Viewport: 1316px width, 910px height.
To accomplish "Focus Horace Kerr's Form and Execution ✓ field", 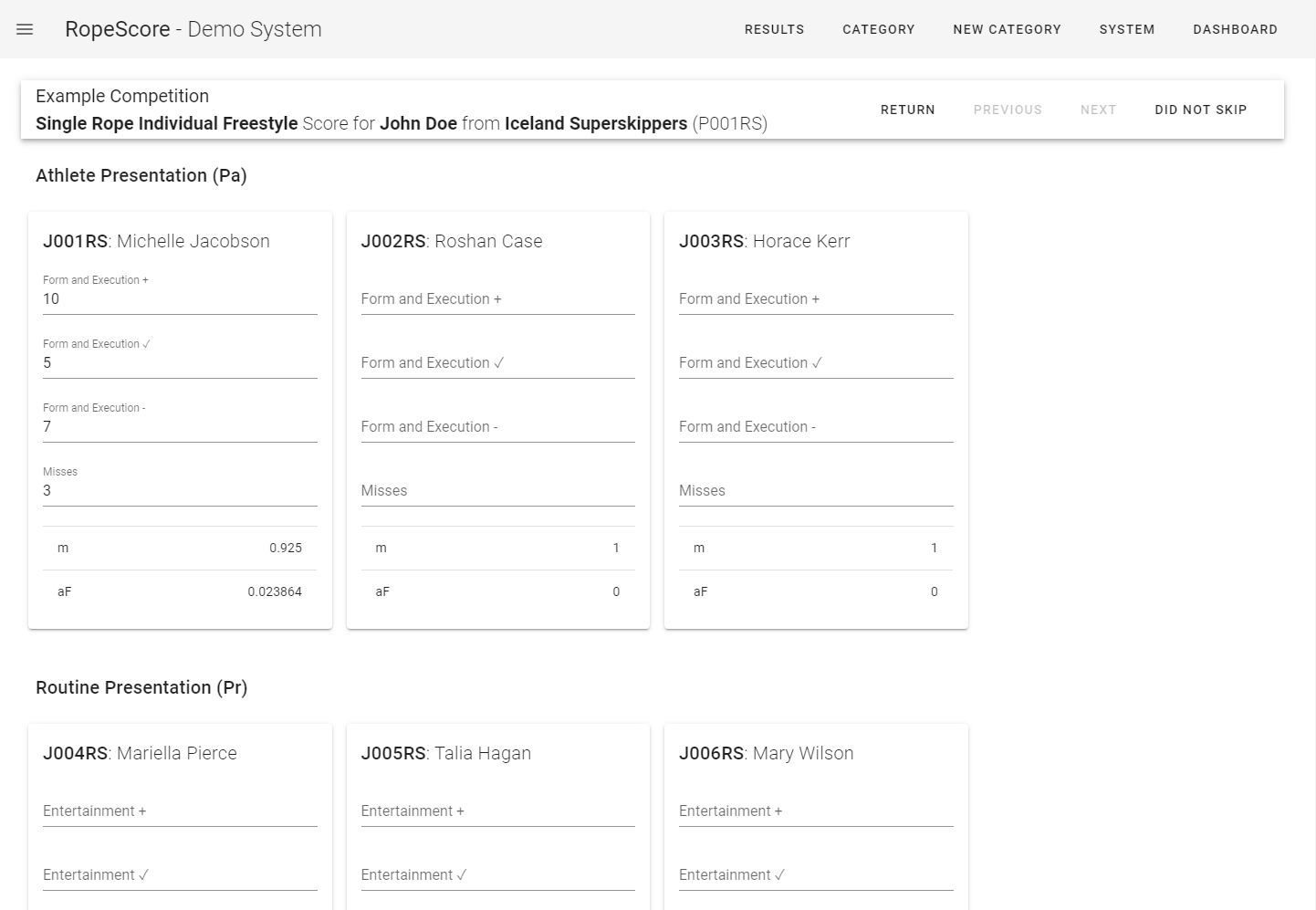I will (815, 363).
